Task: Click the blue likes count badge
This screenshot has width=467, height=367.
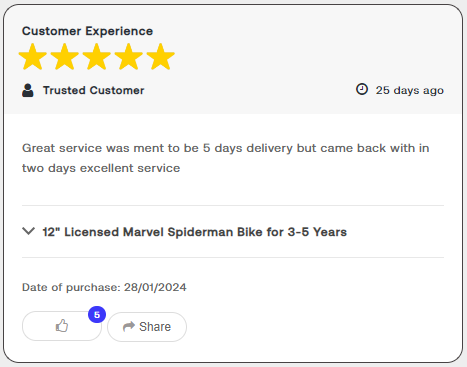Action: (x=97, y=315)
